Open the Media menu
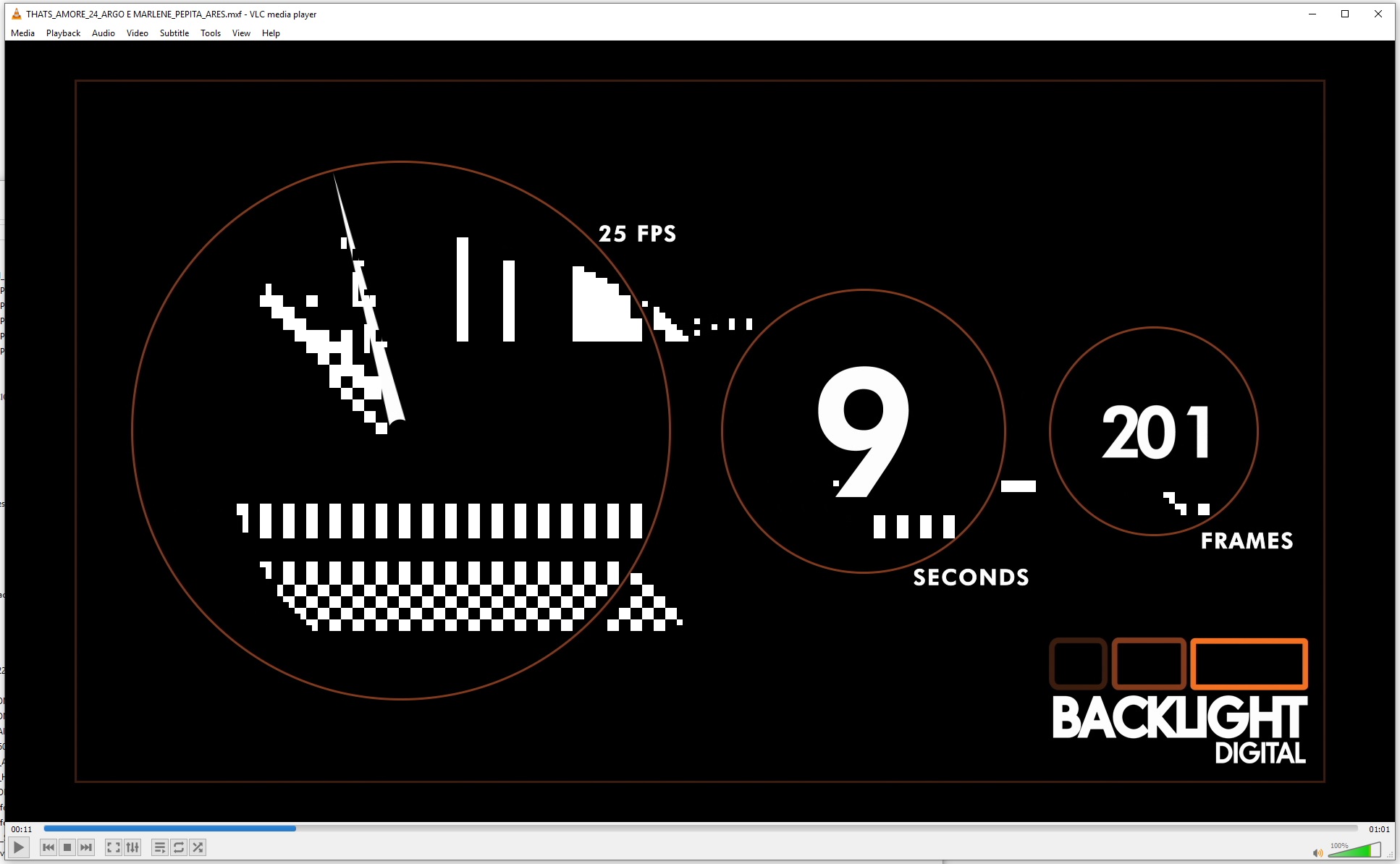Image resolution: width=1400 pixels, height=864 pixels. 22,33
